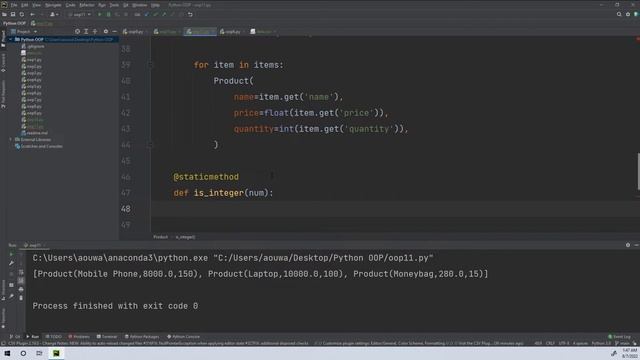Select Scratches and Consoles node
The height and width of the screenshot is (360, 640).
coord(39,146)
